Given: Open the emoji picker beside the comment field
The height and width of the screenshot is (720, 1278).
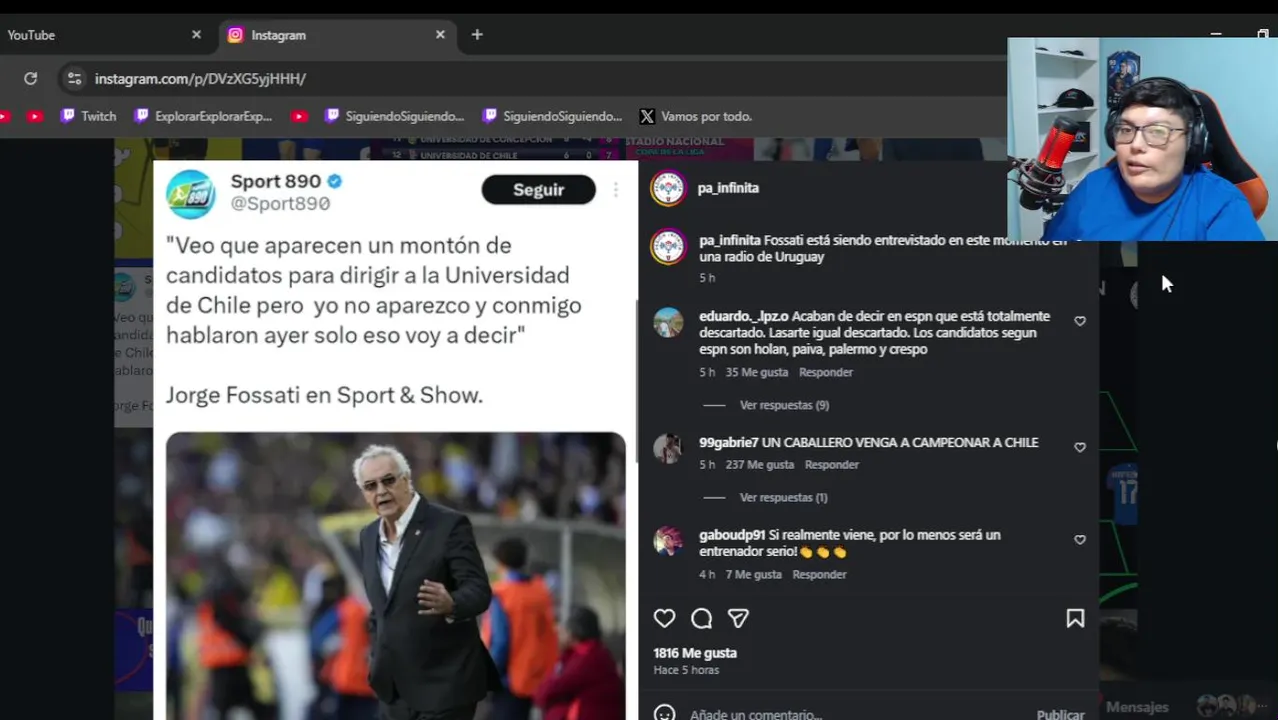Looking at the screenshot, I should click(664, 714).
